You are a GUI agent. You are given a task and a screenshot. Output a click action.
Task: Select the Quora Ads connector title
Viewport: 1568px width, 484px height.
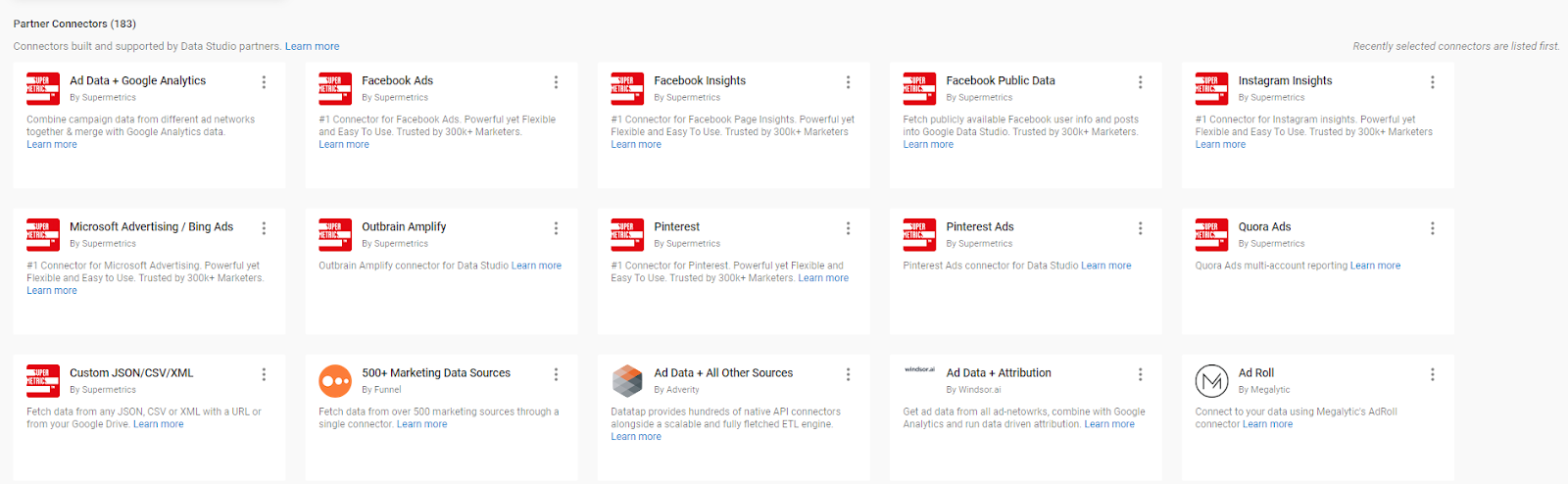point(1264,226)
